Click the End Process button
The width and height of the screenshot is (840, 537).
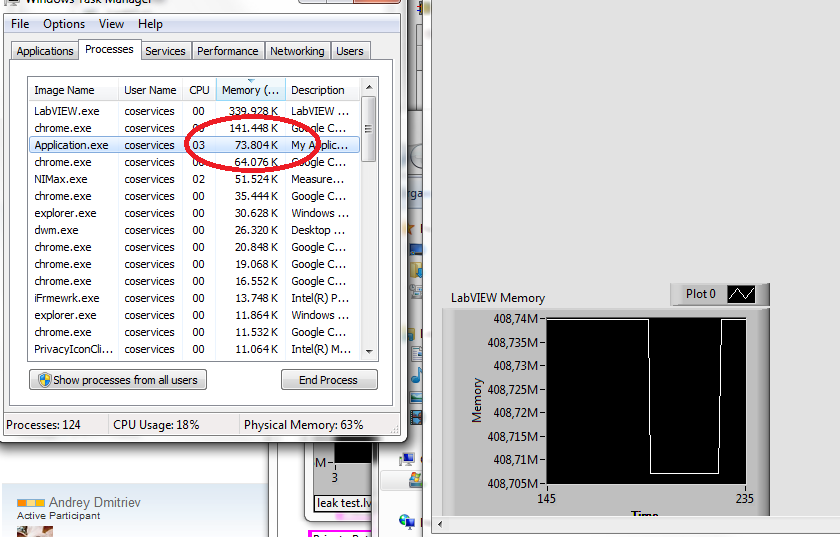click(329, 380)
